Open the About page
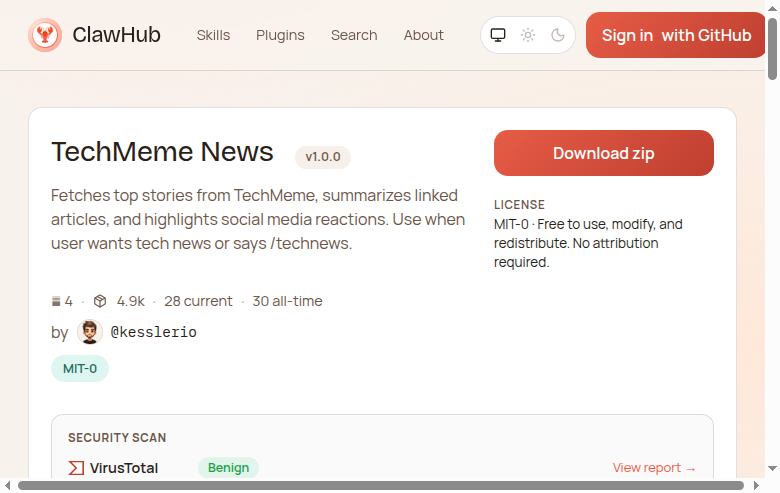 [423, 35]
